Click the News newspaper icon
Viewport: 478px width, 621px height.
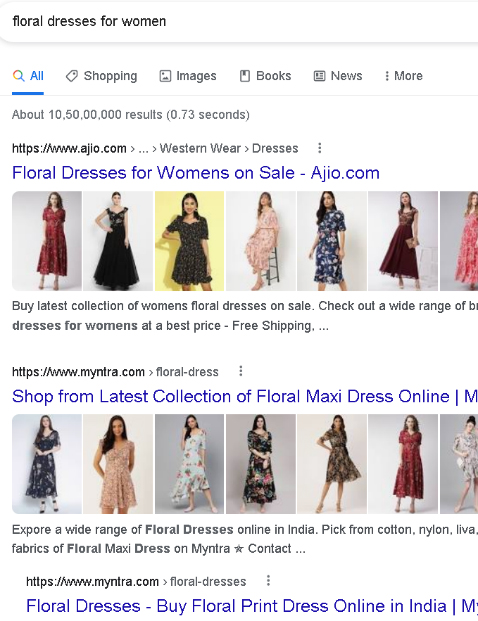(319, 76)
